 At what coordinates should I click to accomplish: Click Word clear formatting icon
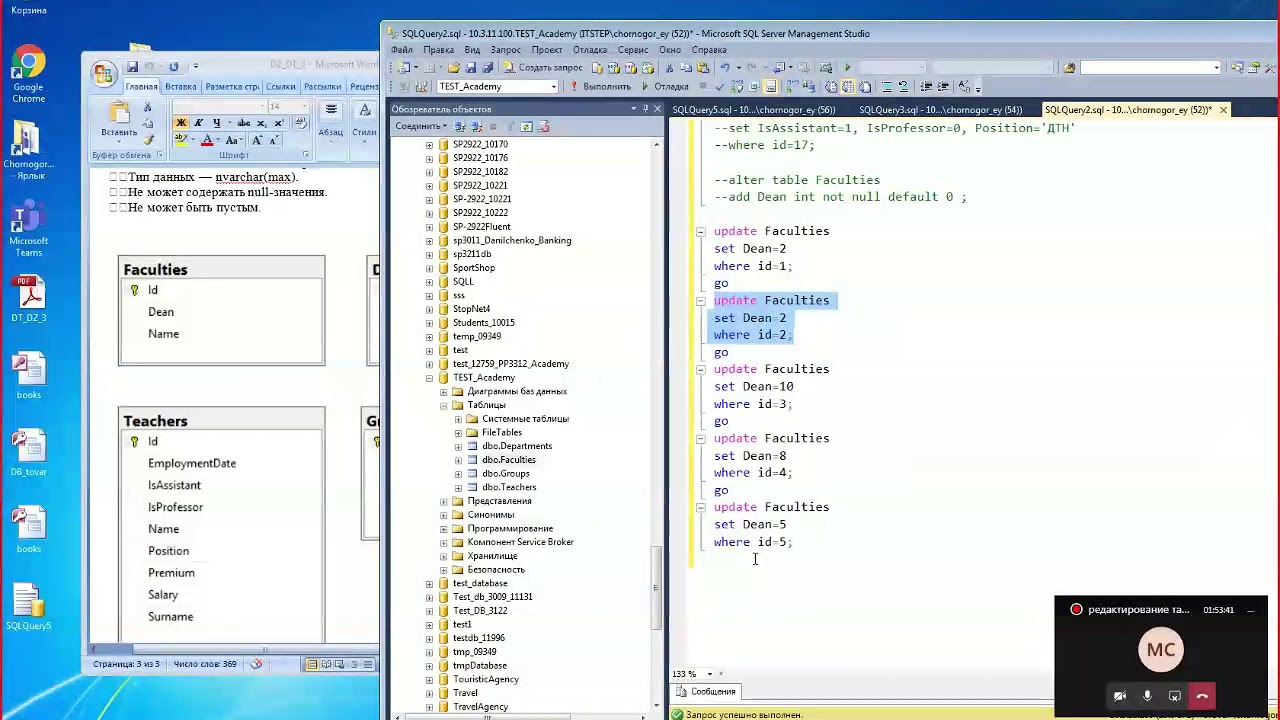click(x=303, y=123)
